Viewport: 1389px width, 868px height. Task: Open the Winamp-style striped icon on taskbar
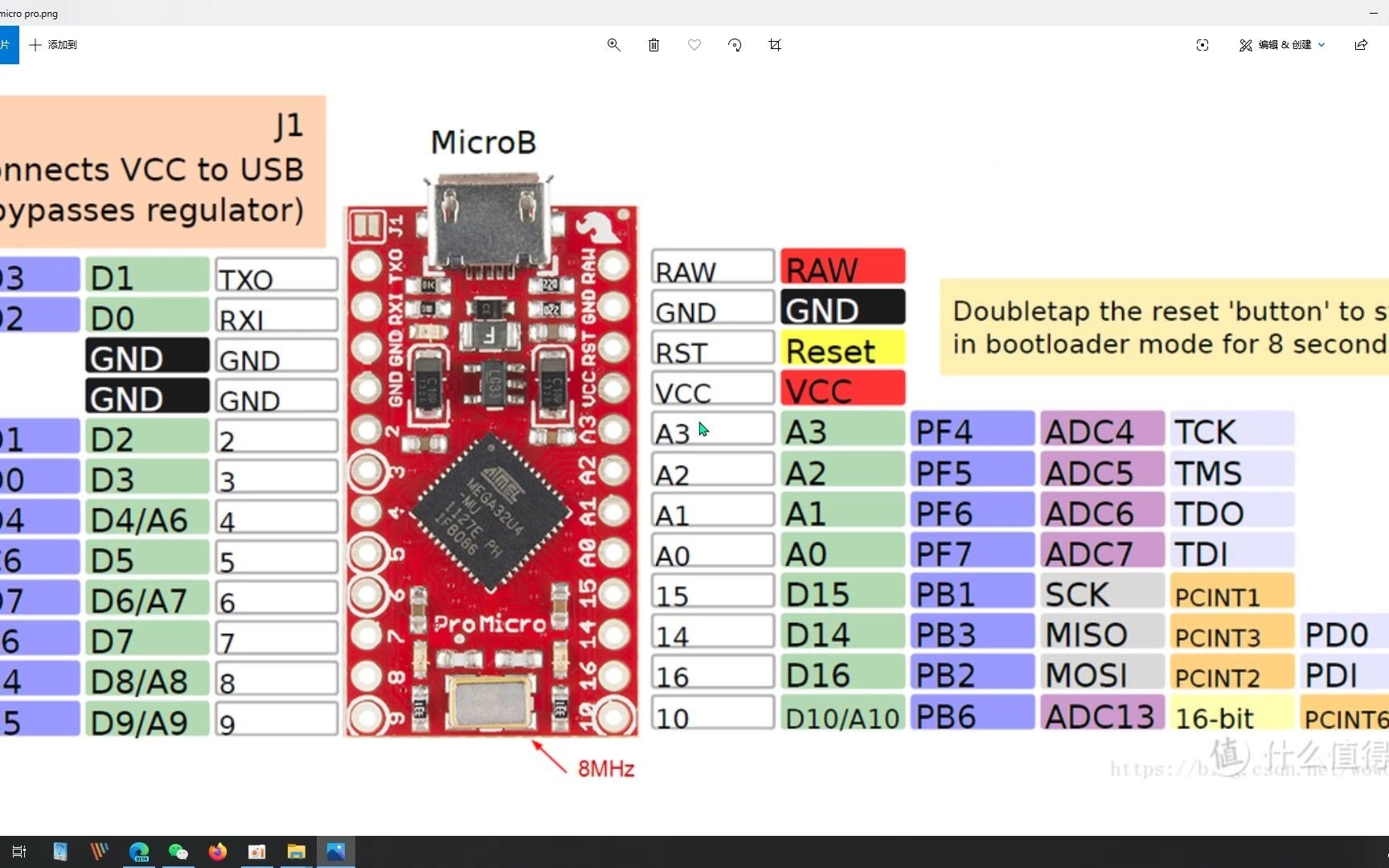pyautogui.click(x=99, y=852)
